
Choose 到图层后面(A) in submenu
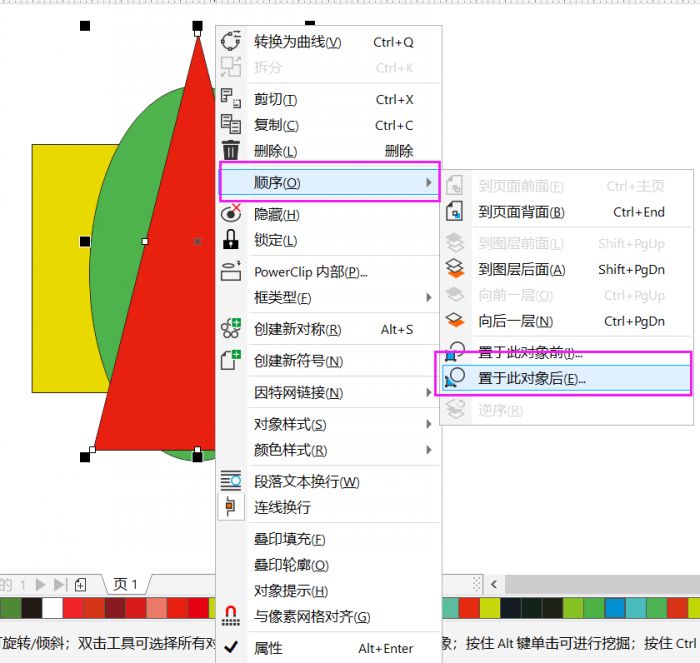point(567,269)
